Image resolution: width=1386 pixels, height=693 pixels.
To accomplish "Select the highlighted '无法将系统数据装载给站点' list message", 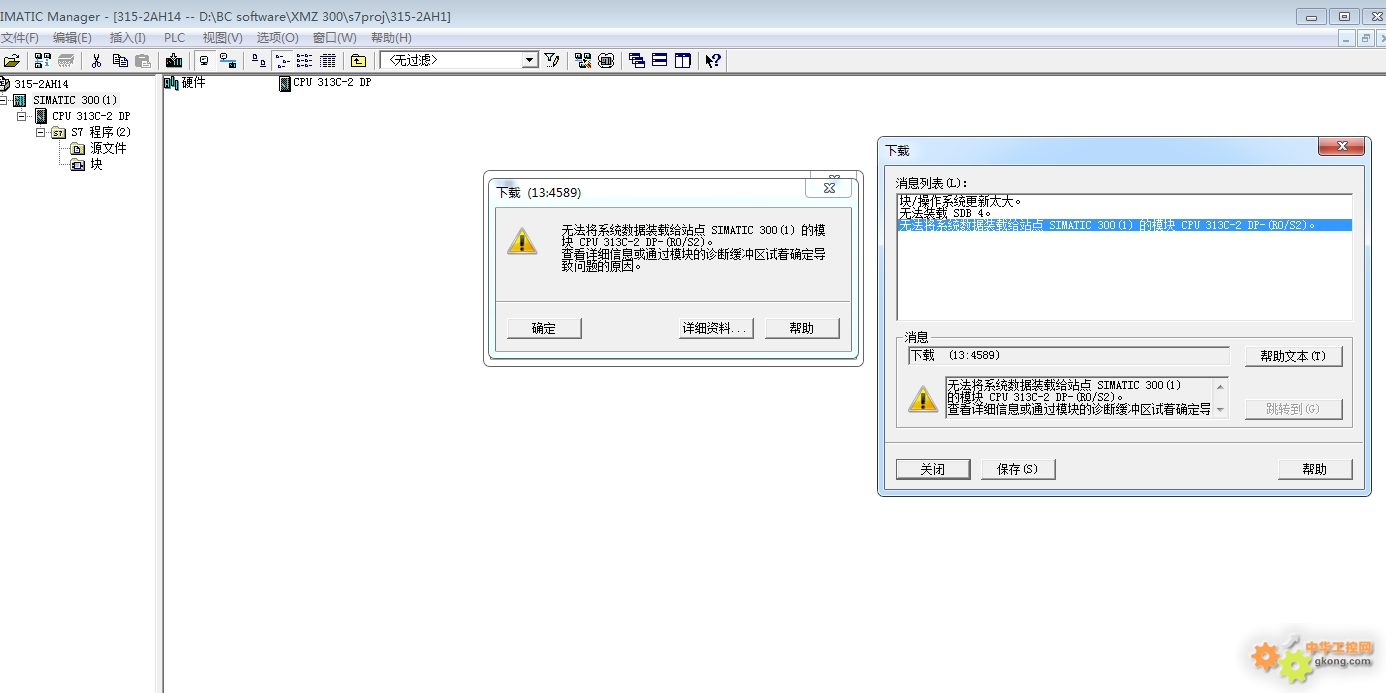I will pyautogui.click(x=1124, y=225).
